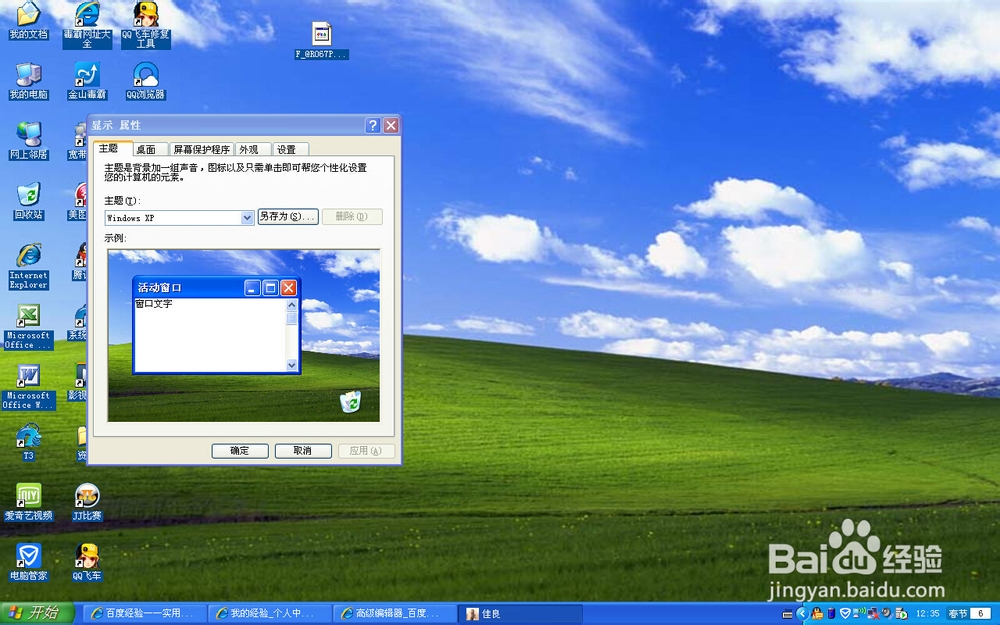Switch to the 桌面 tab
Viewport: 1000px width, 625px height.
[149, 149]
